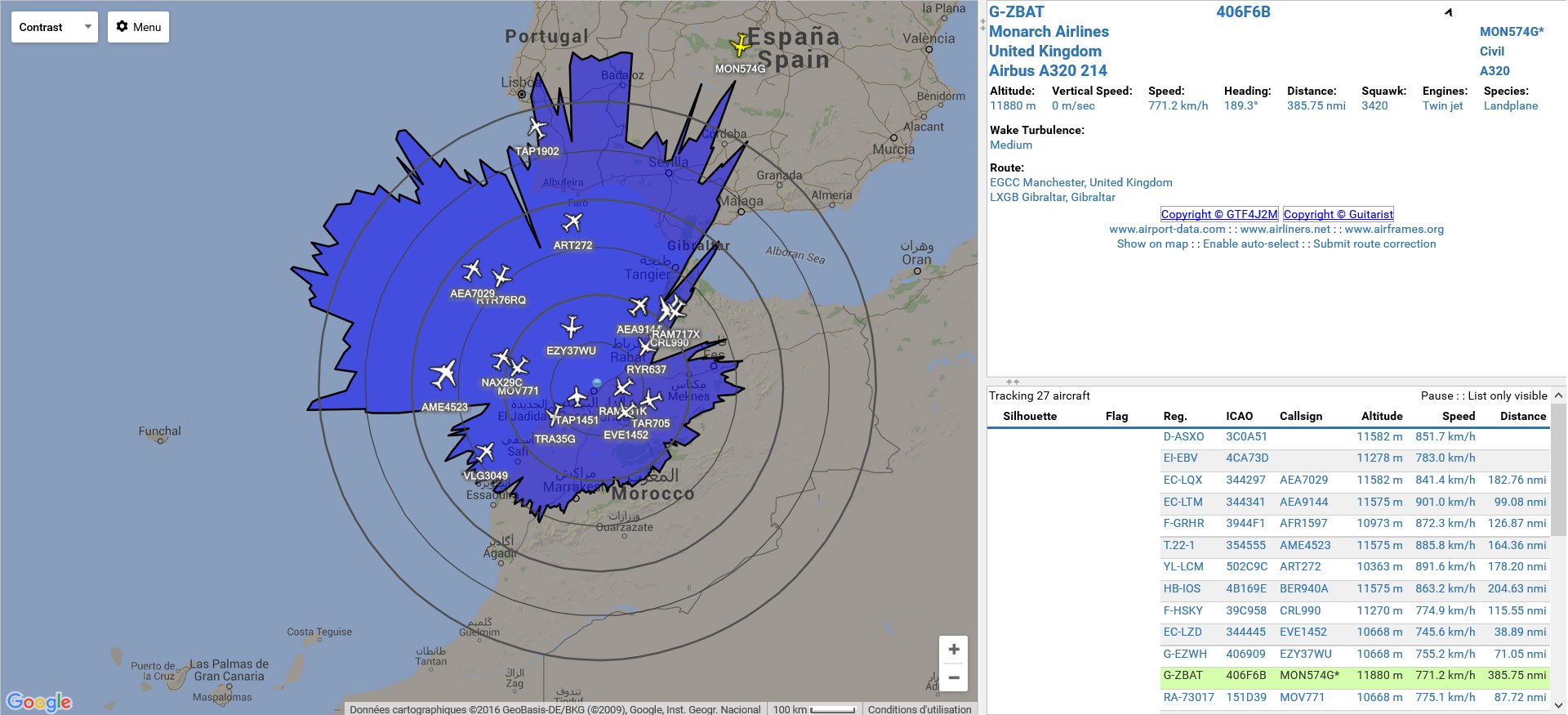Click the horizontal splitter handle above list

point(1013,382)
